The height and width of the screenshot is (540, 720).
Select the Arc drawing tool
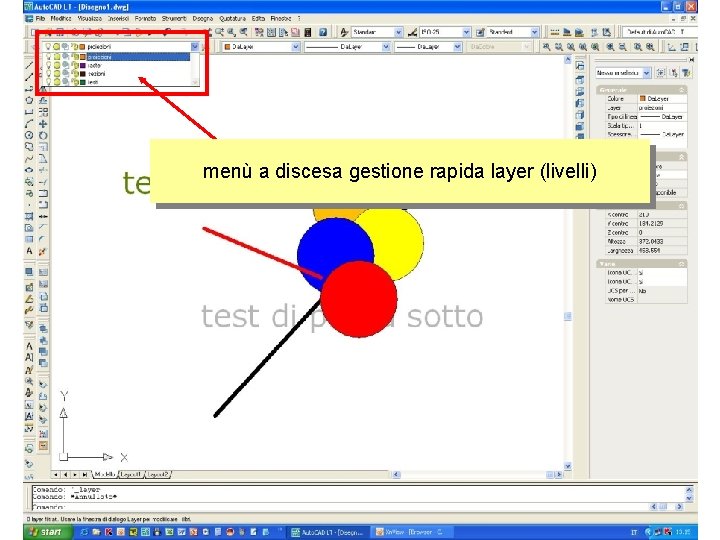pyautogui.click(x=29, y=123)
